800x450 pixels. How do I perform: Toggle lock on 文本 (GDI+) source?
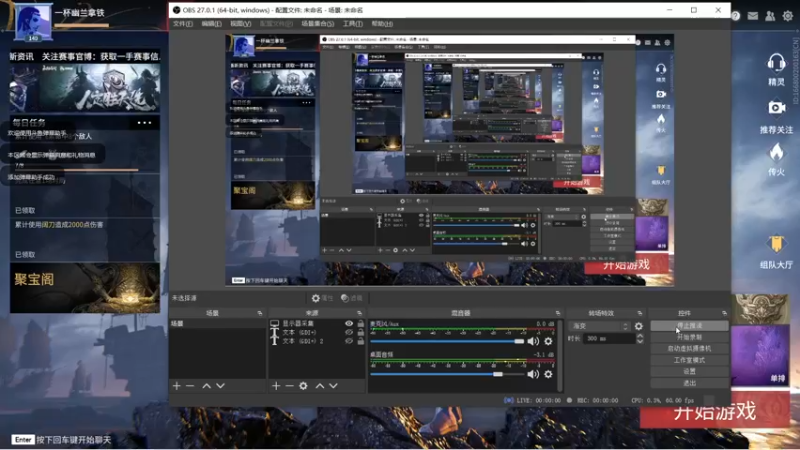coord(361,332)
